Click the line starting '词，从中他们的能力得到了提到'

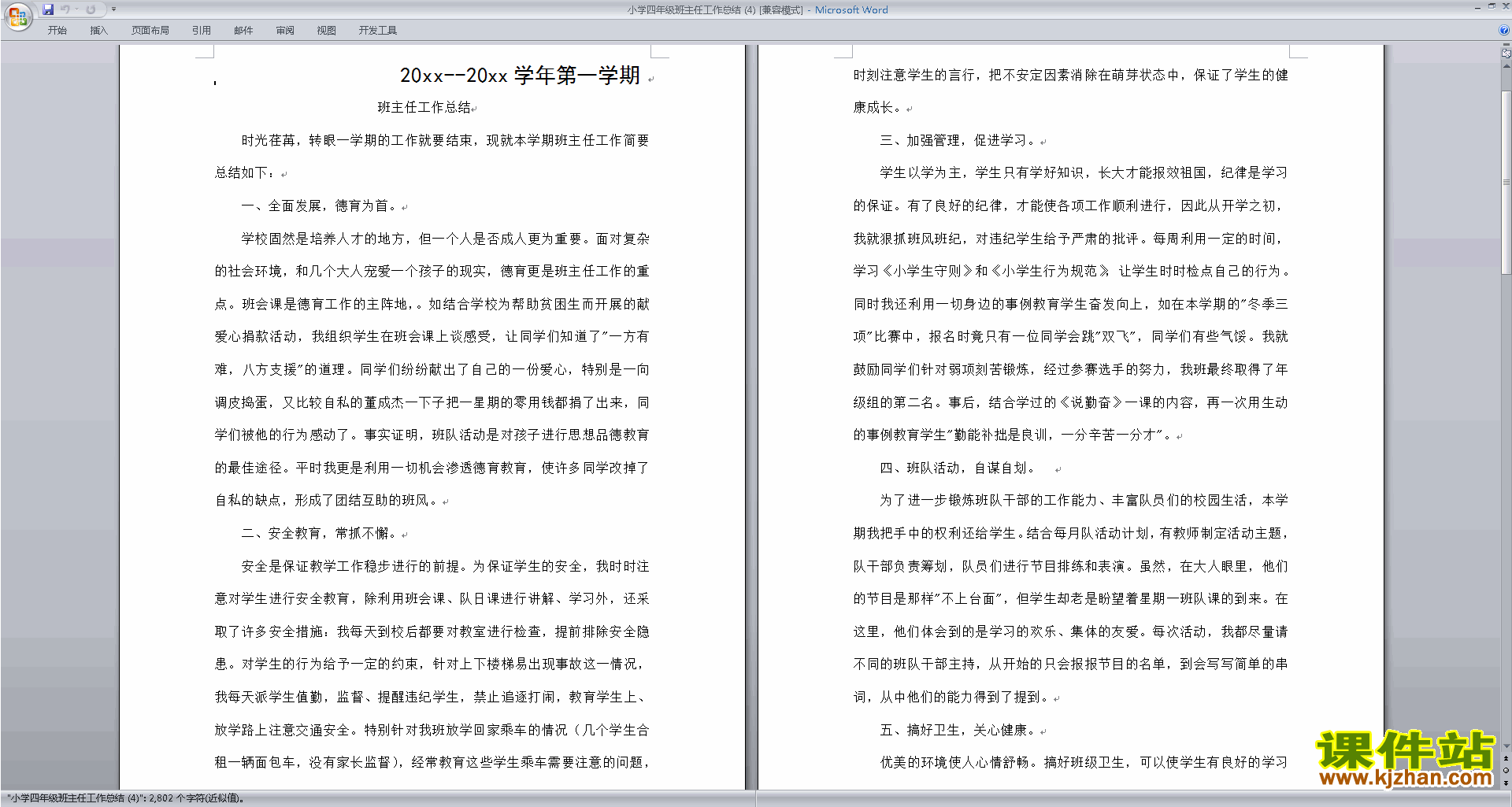point(952,697)
